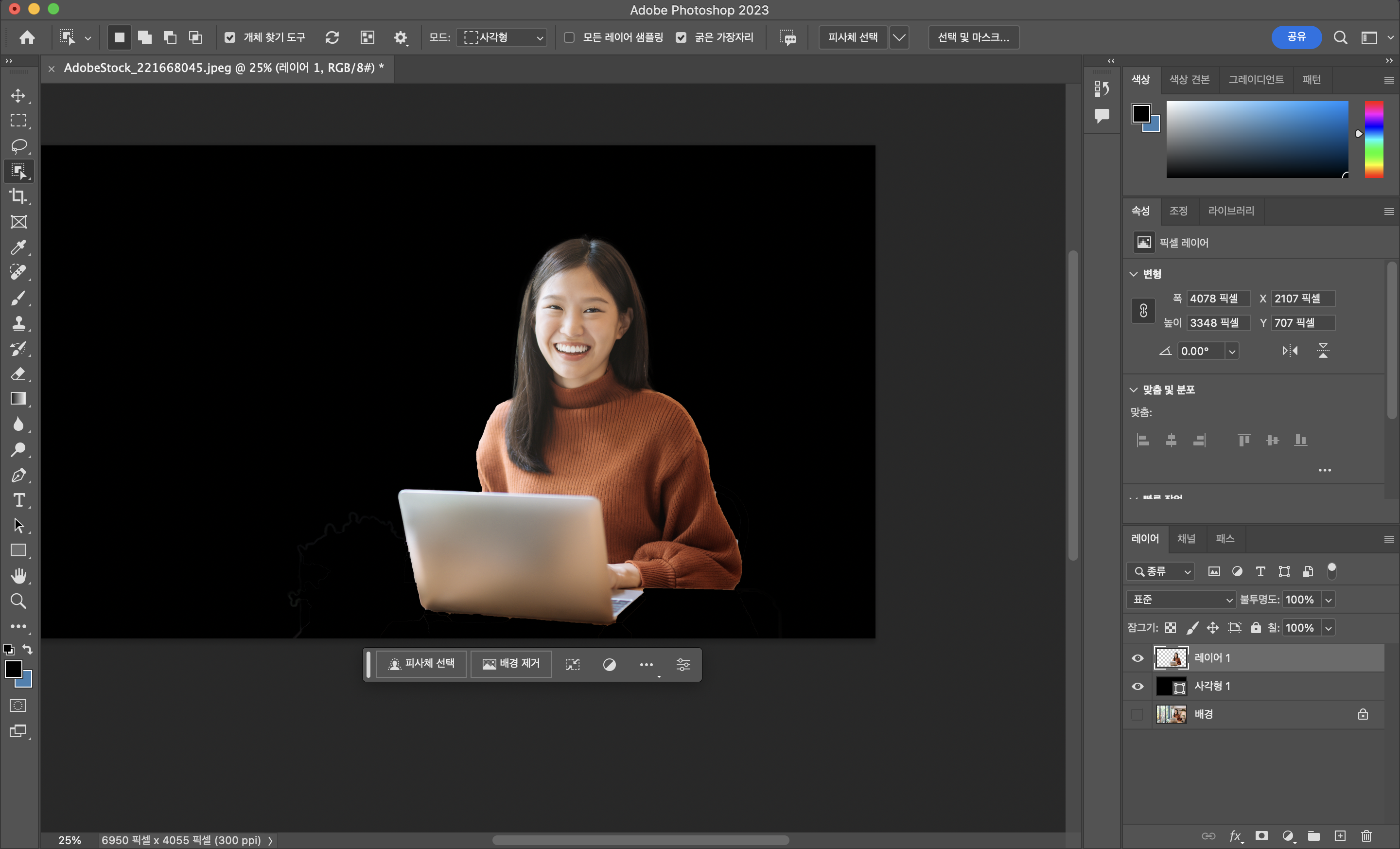This screenshot has width=1400, height=849.
Task: Open the 모드 사각형 dropdown
Action: coord(502,37)
